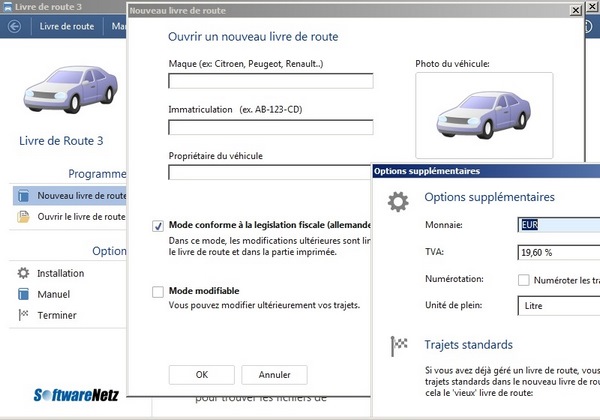Select Nouveau livre de route in sidebar
Viewport: 600px width, 420px height.
point(70,195)
